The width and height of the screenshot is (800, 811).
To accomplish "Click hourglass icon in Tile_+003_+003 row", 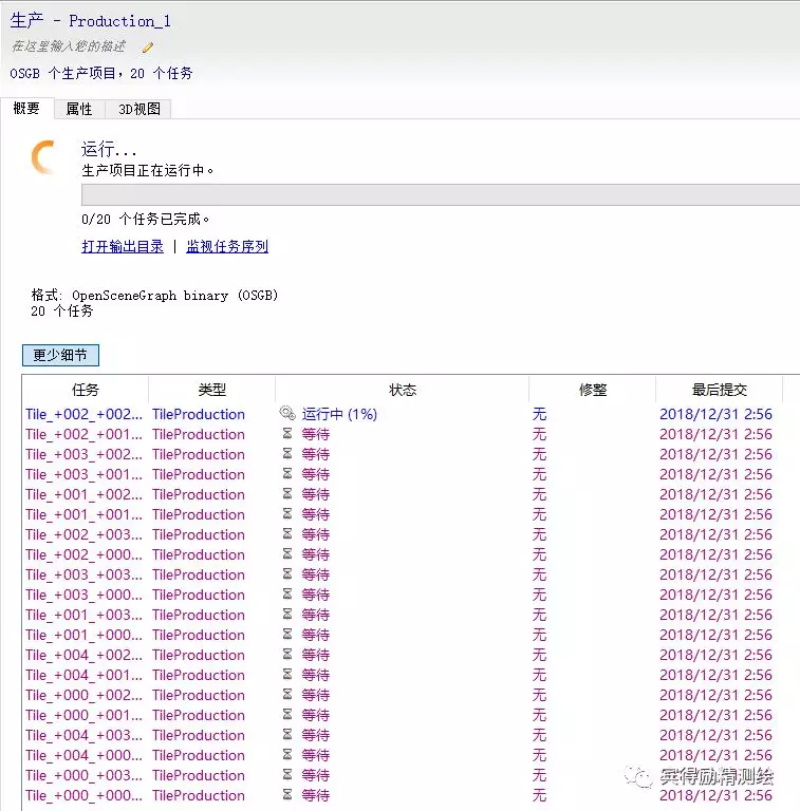I will pyautogui.click(x=288, y=575).
